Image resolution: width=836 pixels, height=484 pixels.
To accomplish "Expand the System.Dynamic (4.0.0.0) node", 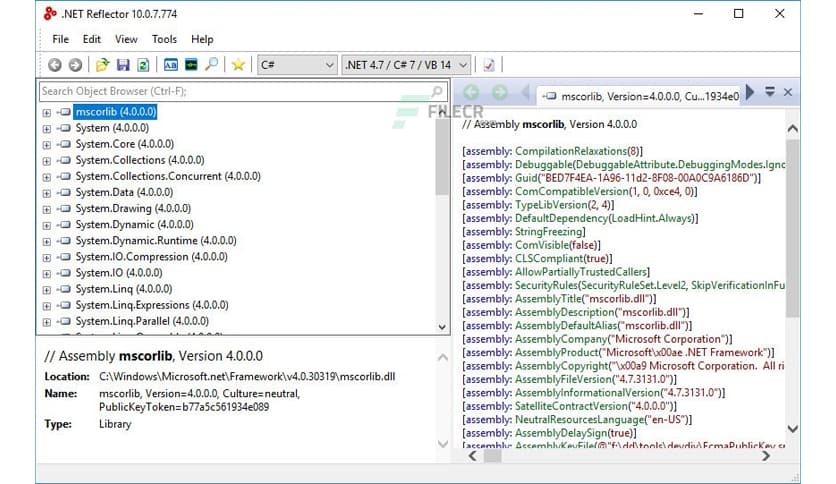I will pos(47,225).
